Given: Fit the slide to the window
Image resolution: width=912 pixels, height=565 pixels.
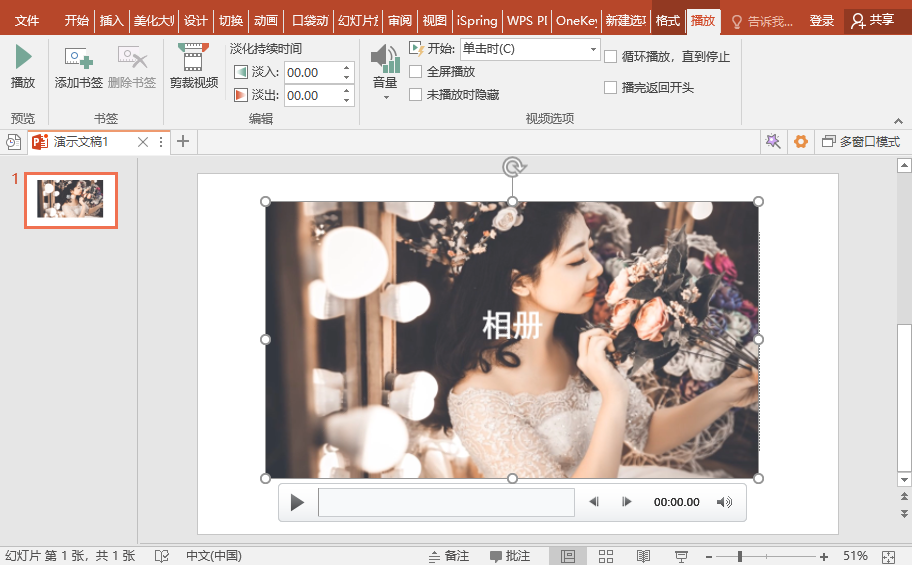Looking at the screenshot, I should tap(888, 557).
